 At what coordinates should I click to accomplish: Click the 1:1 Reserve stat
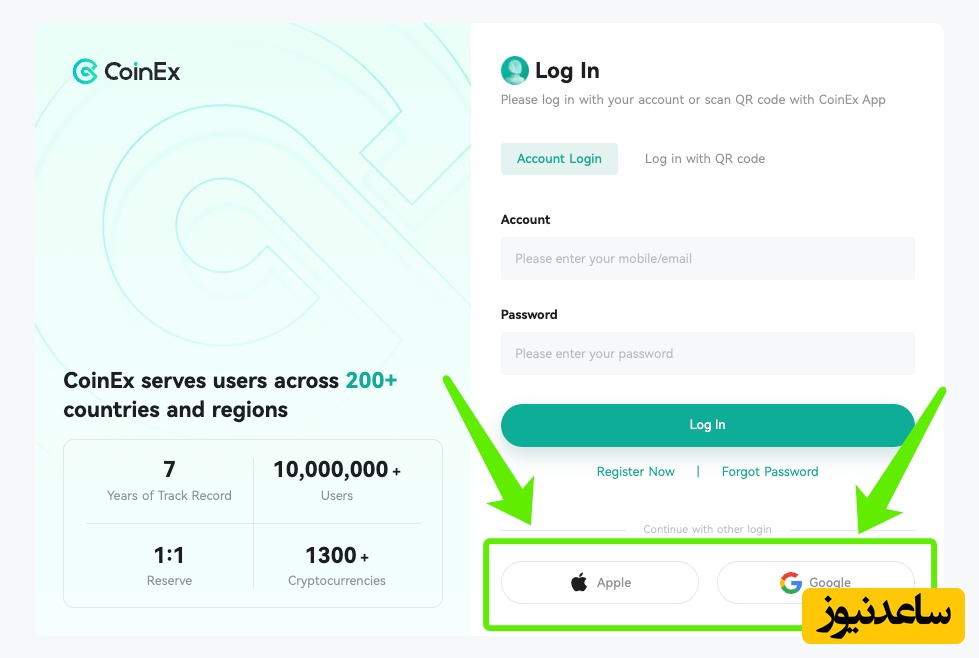point(169,566)
